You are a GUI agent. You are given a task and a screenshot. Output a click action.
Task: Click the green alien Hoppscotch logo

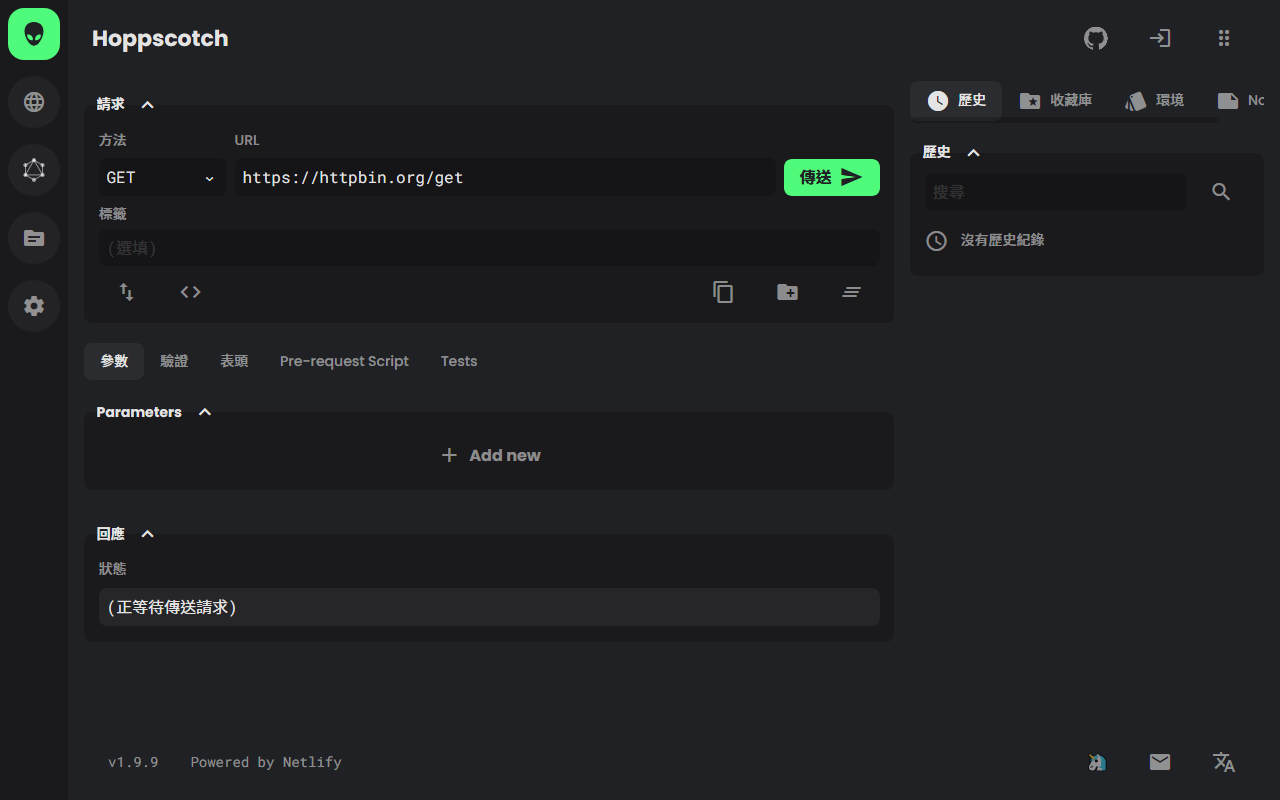tap(34, 34)
